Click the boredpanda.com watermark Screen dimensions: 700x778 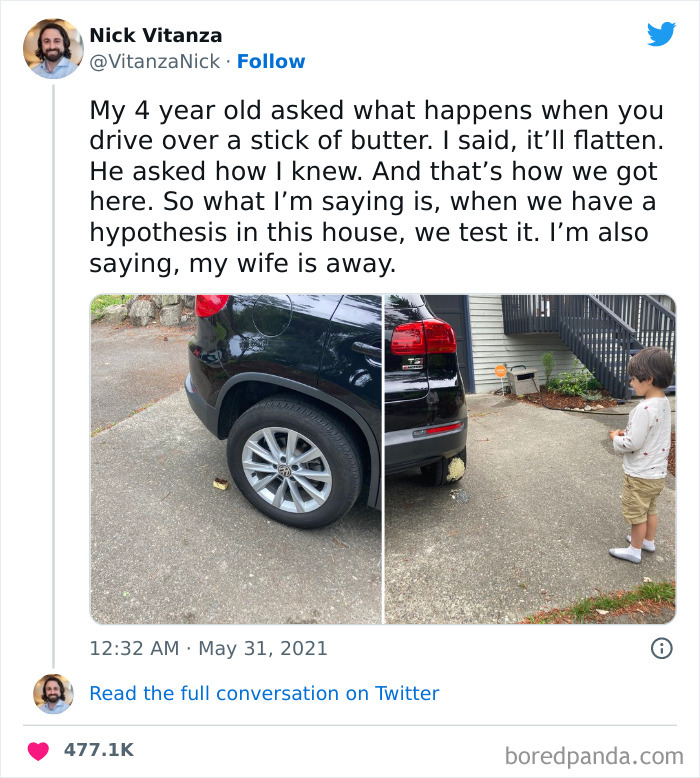click(x=594, y=755)
